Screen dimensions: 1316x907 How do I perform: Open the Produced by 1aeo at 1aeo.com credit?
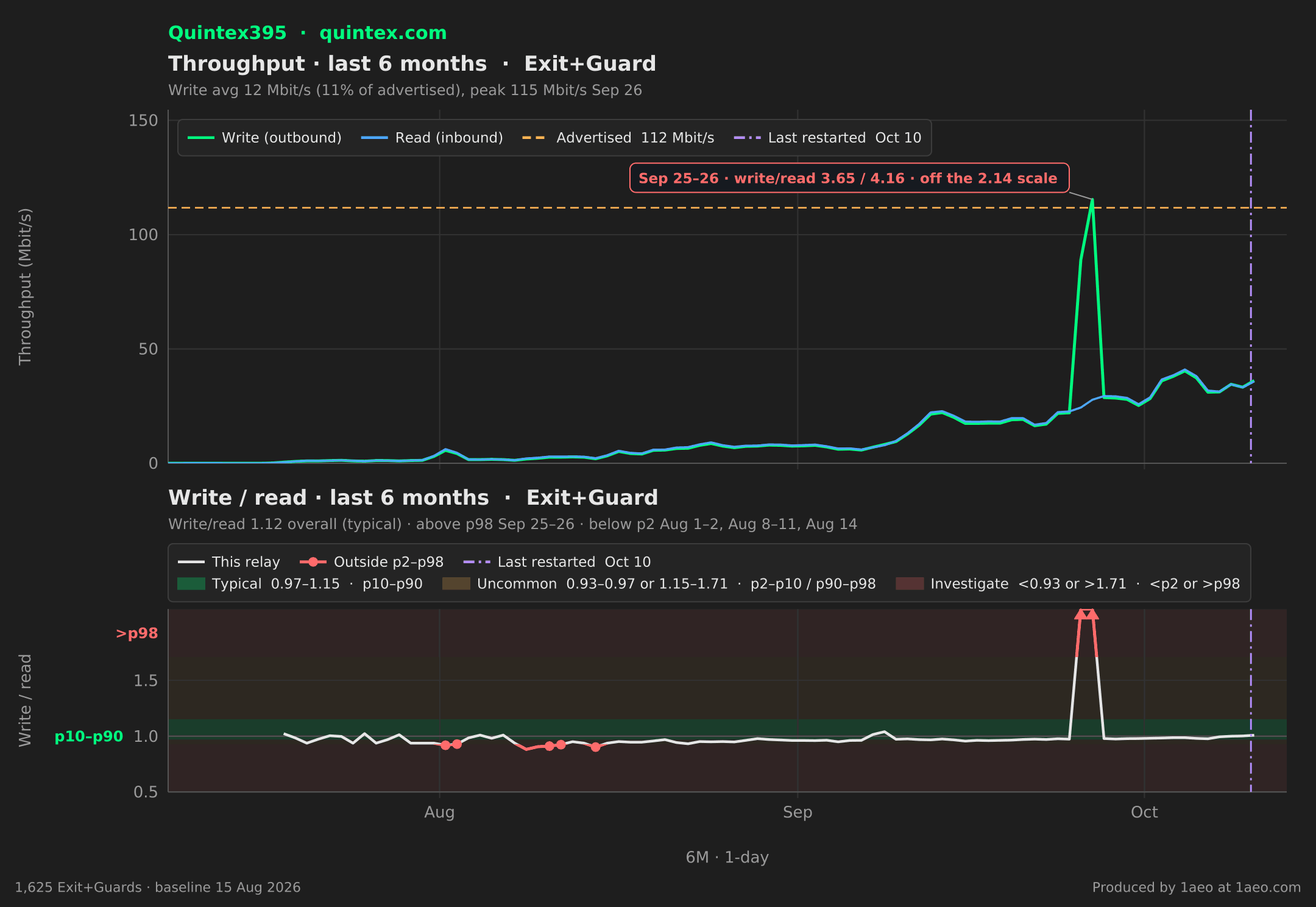click(1196, 887)
